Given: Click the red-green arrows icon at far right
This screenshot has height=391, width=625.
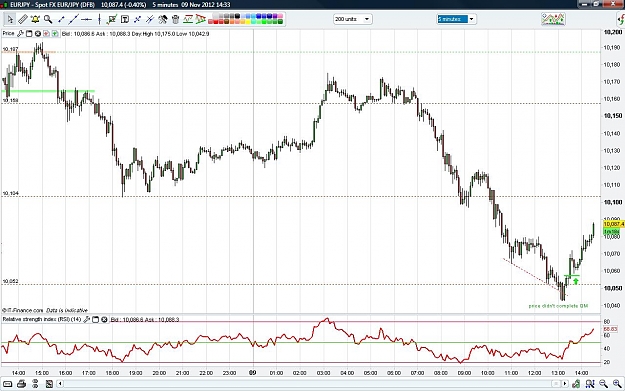Looking at the screenshot, I should 621,19.
